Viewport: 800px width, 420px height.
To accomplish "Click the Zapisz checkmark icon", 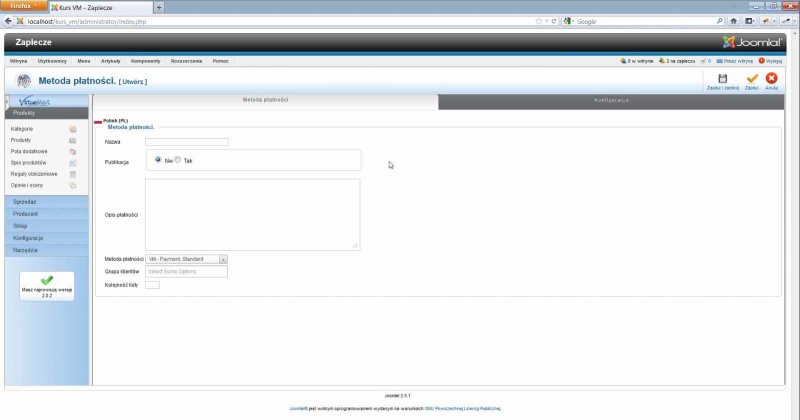I will [752, 78].
